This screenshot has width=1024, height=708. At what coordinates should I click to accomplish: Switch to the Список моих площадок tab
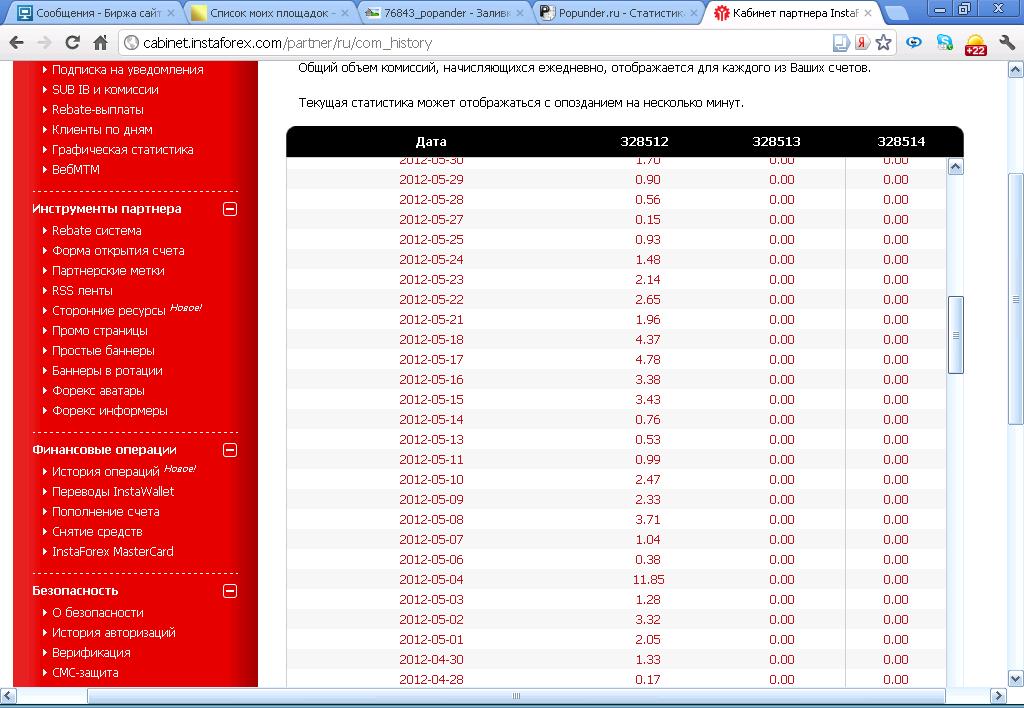[270, 12]
